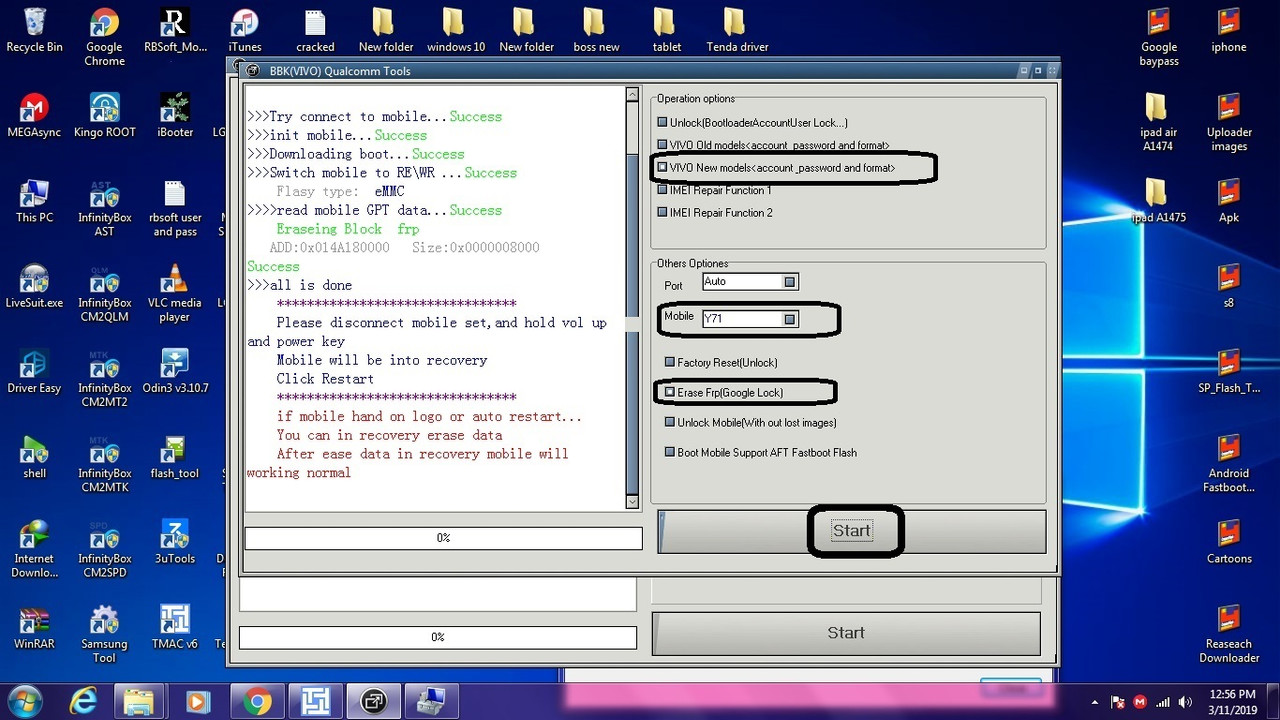Launch InfinityBox AST shortcut
1280x720 pixels.
104,207
